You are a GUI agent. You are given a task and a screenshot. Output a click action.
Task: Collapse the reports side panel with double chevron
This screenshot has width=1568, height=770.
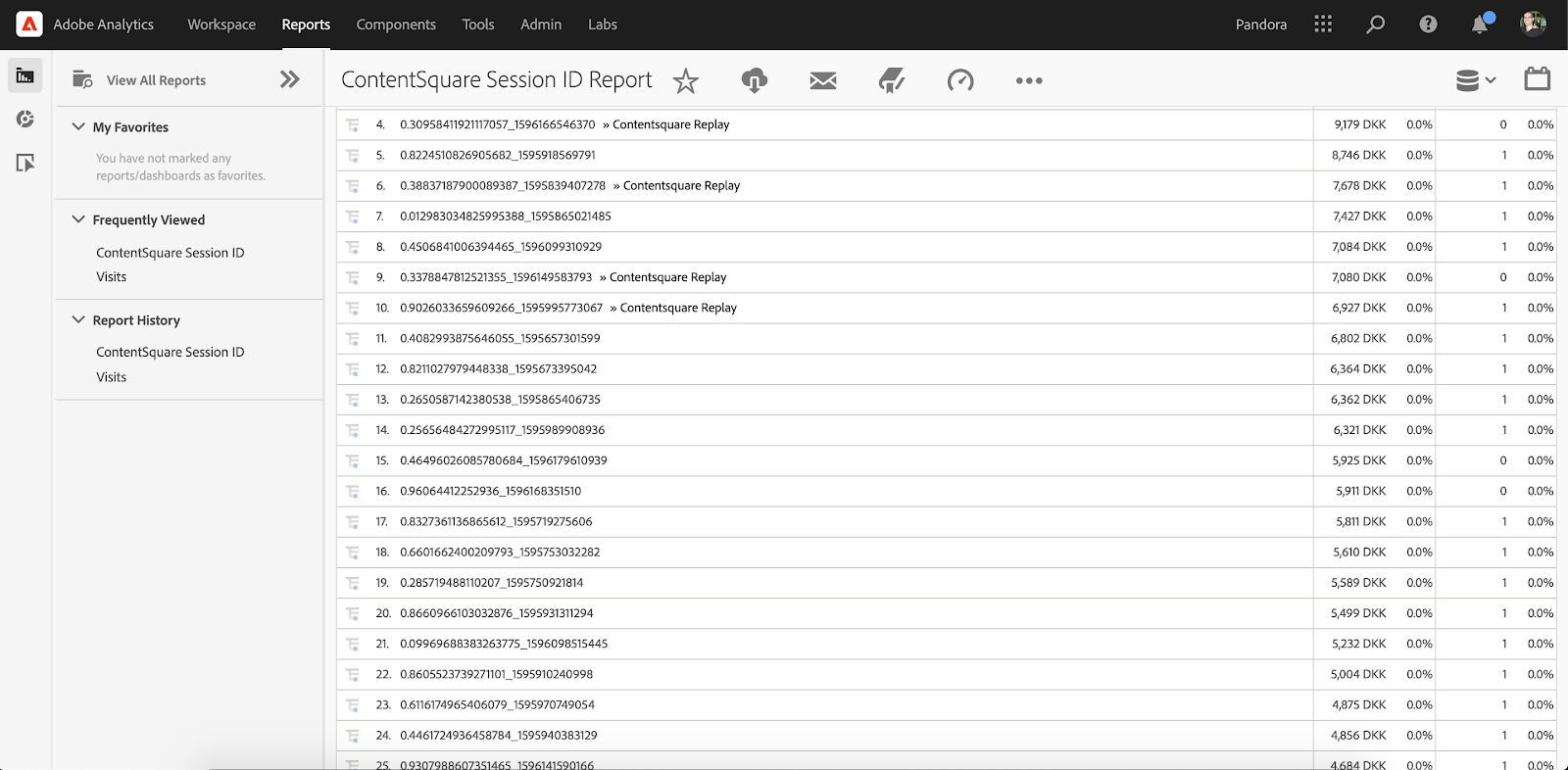[289, 79]
